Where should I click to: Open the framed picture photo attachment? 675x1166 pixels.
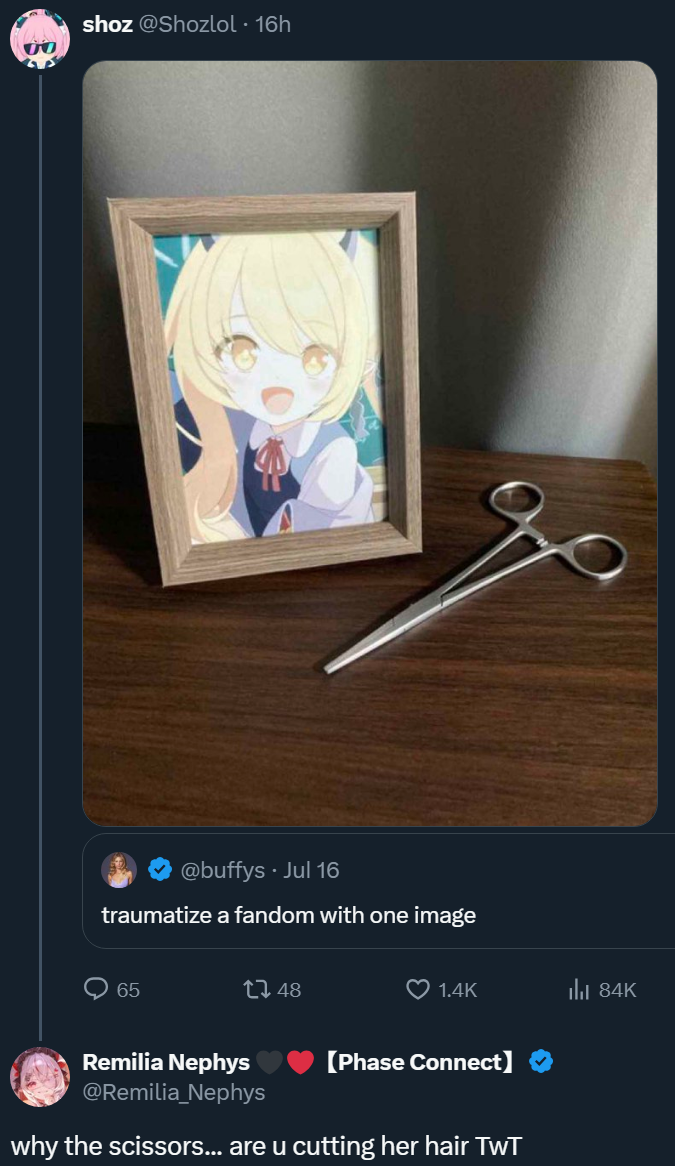(369, 443)
